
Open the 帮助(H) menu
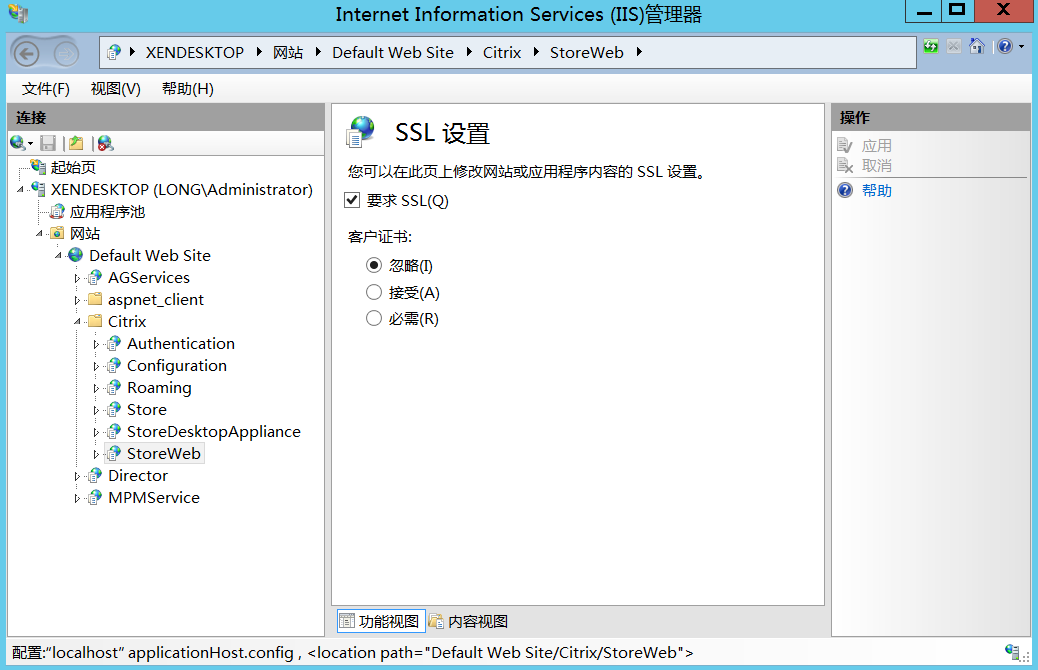coord(188,89)
